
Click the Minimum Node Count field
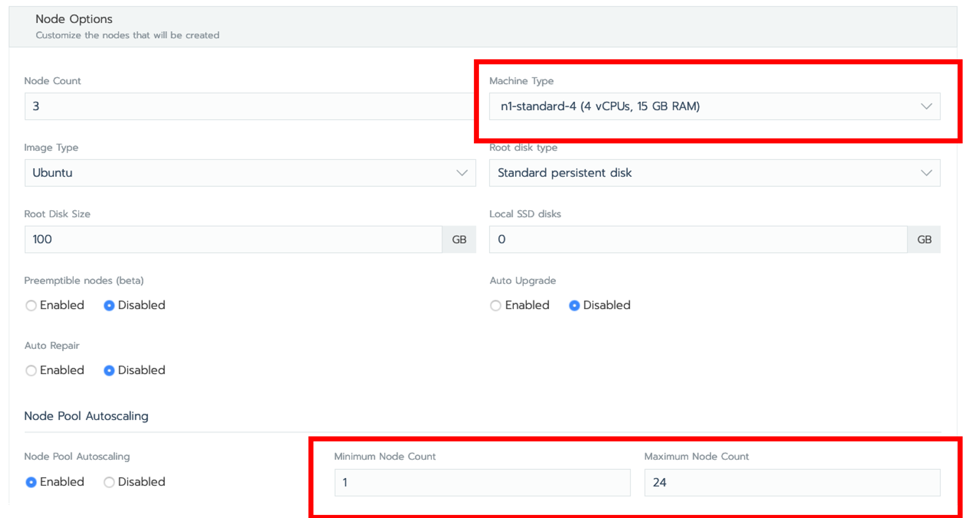coord(482,483)
